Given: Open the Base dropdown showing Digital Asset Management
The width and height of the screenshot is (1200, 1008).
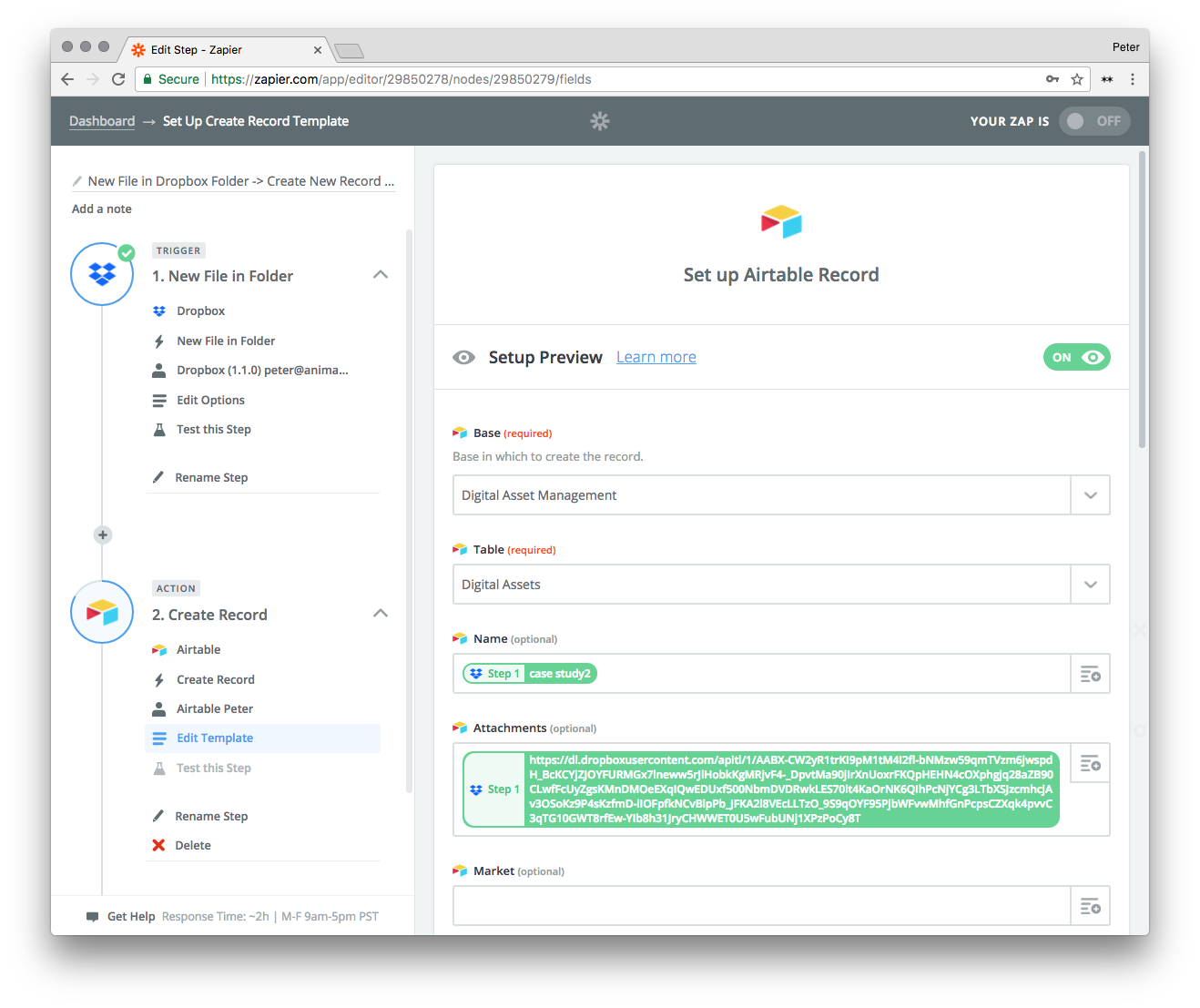Looking at the screenshot, I should coord(781,495).
